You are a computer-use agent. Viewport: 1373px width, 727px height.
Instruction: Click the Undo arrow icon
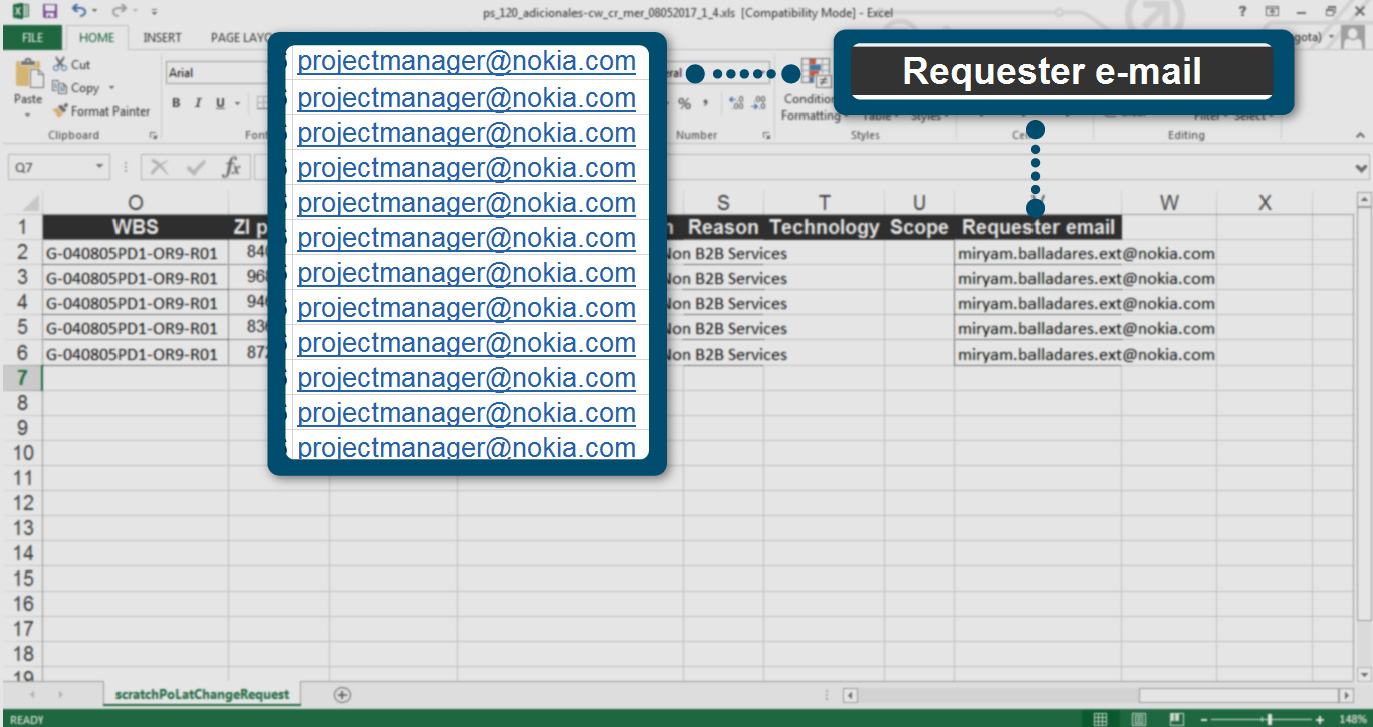(x=80, y=12)
